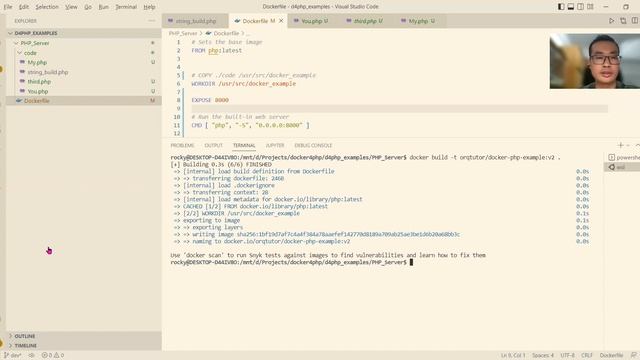Click the Docker whale icon beside Dockerfile
The image size is (640, 360).
coord(19,100)
